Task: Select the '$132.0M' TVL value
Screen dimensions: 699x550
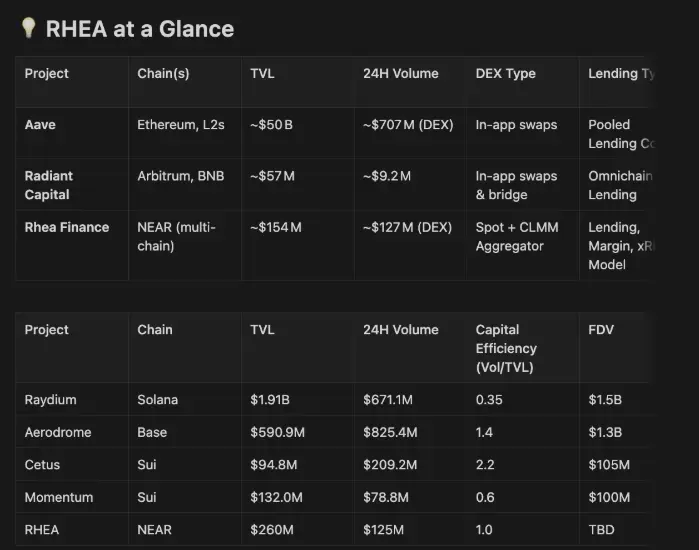Action: [276, 497]
